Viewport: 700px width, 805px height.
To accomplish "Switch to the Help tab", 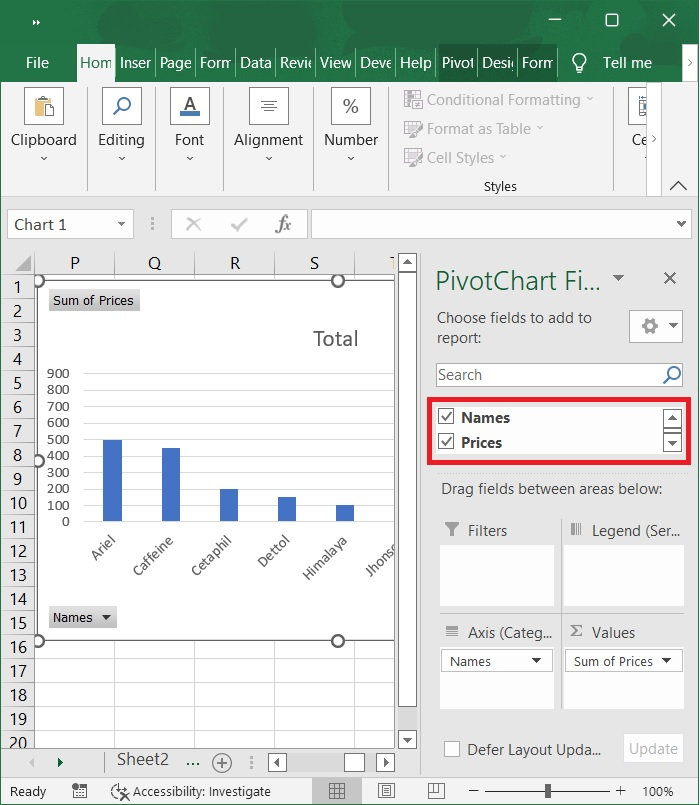I will (415, 63).
